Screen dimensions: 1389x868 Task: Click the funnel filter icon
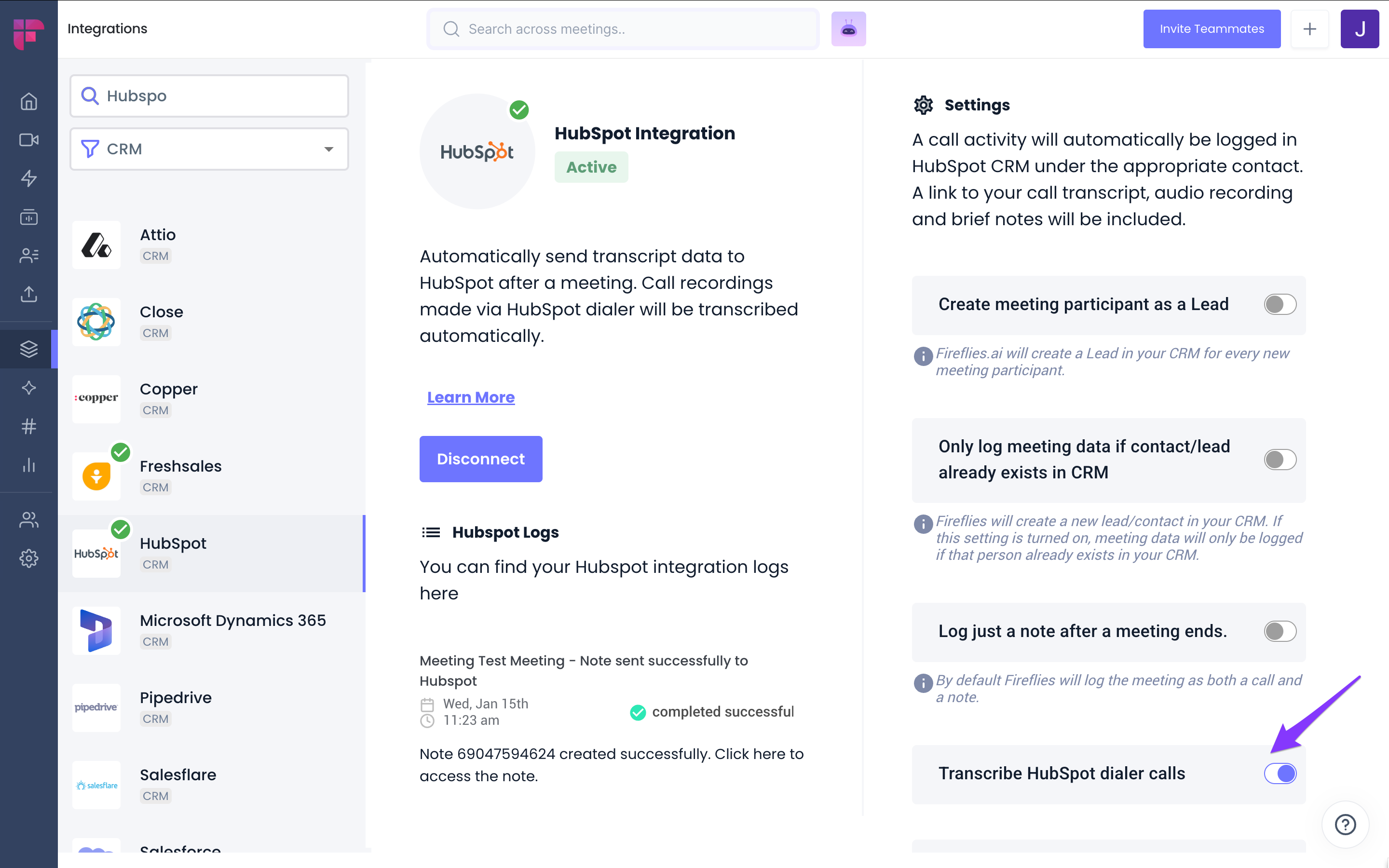pos(90,149)
